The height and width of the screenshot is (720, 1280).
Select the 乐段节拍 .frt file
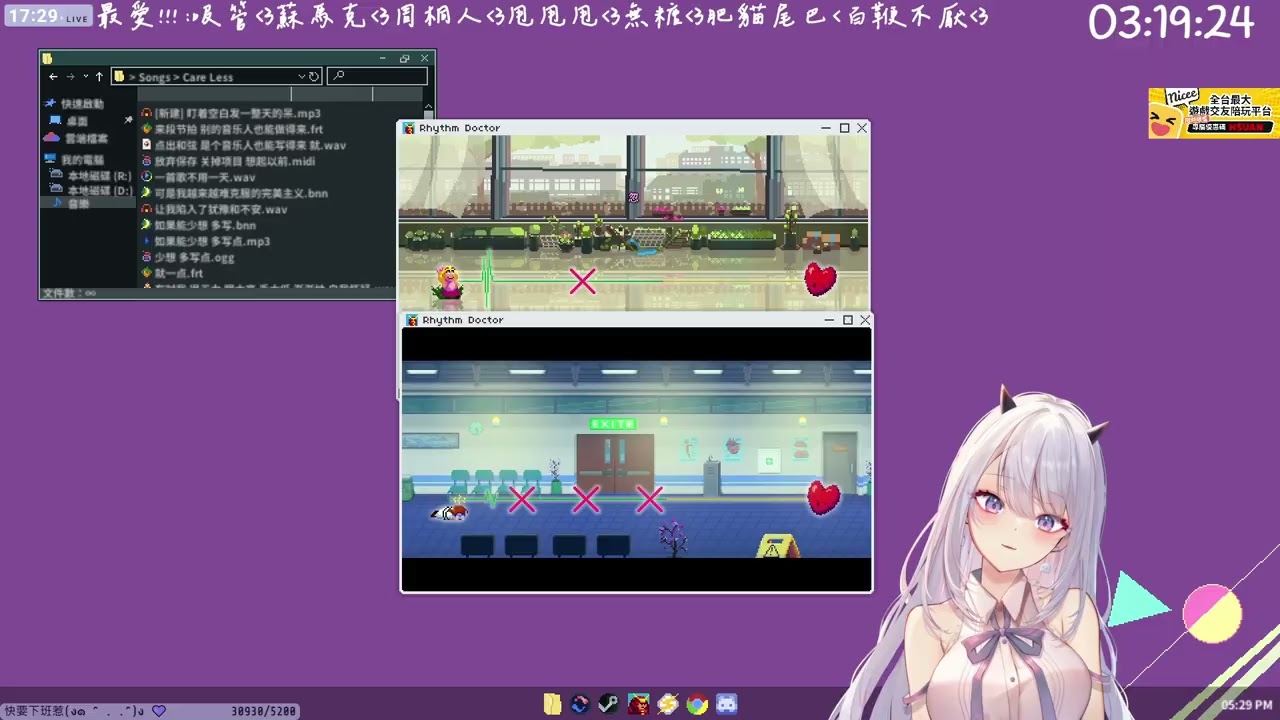pos(239,130)
